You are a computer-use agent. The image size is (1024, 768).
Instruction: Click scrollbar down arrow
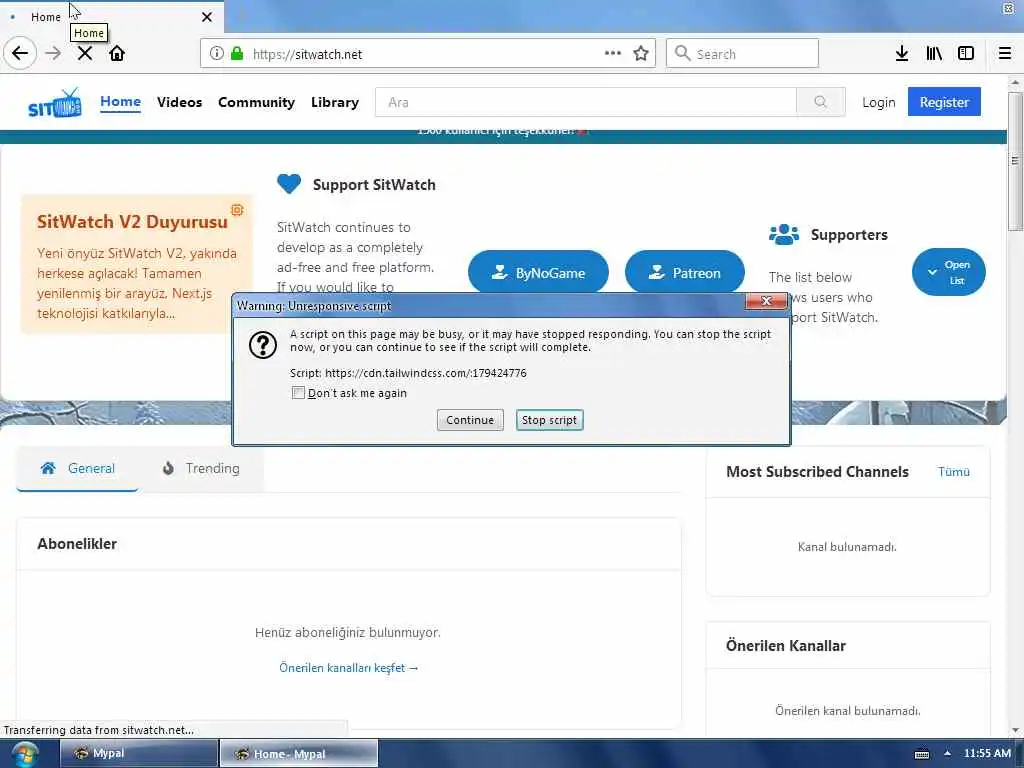point(1015,729)
